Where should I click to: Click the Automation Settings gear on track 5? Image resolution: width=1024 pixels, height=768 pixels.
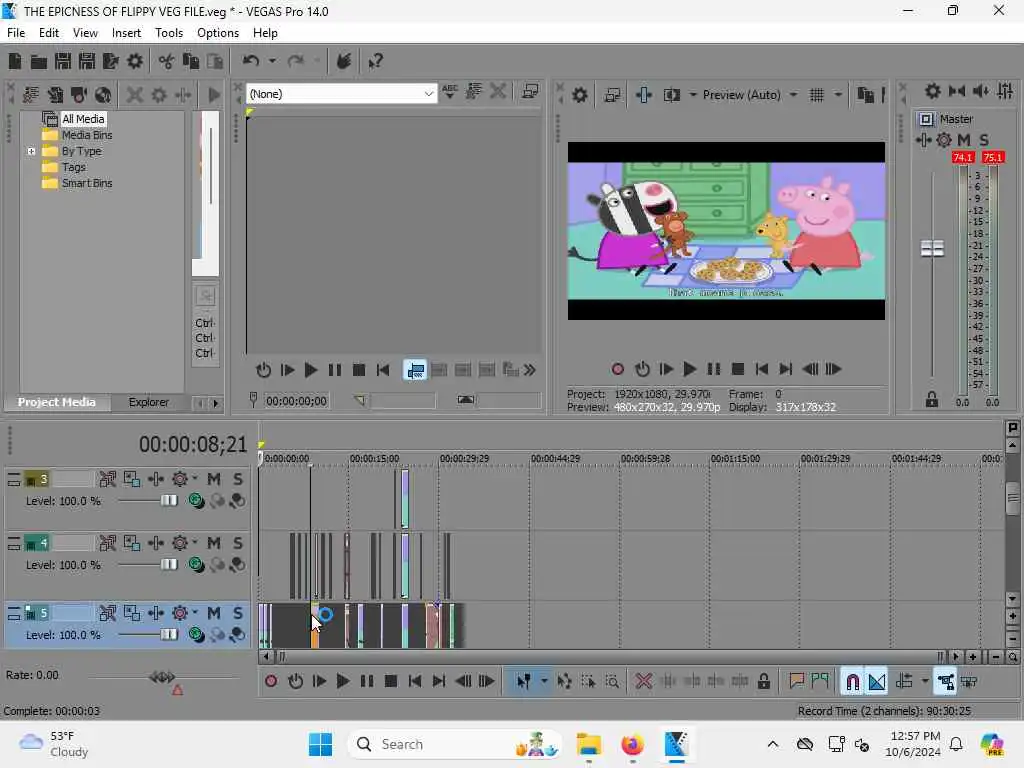180,613
